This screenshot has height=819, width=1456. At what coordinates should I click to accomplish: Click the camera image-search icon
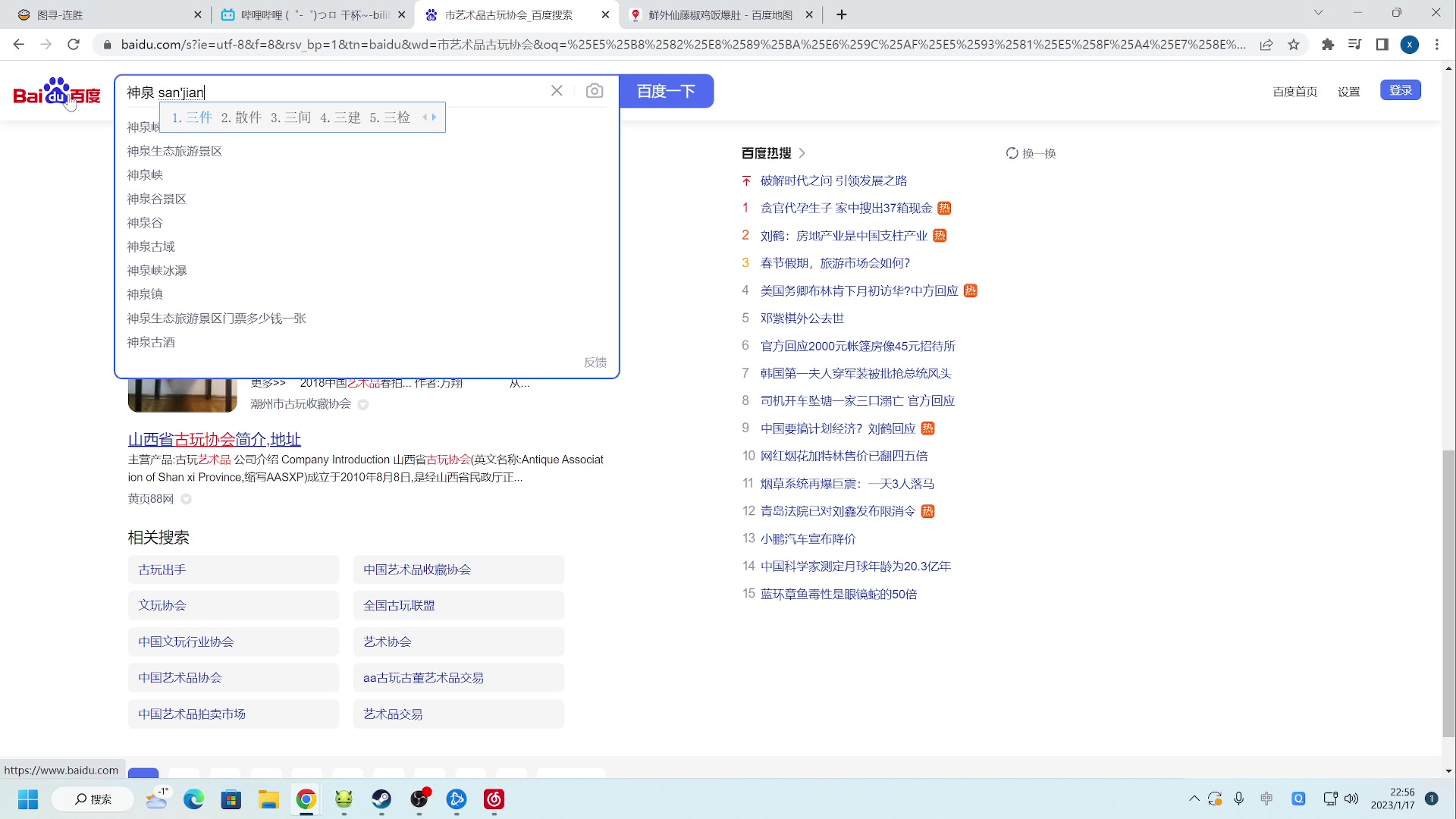coord(595,91)
